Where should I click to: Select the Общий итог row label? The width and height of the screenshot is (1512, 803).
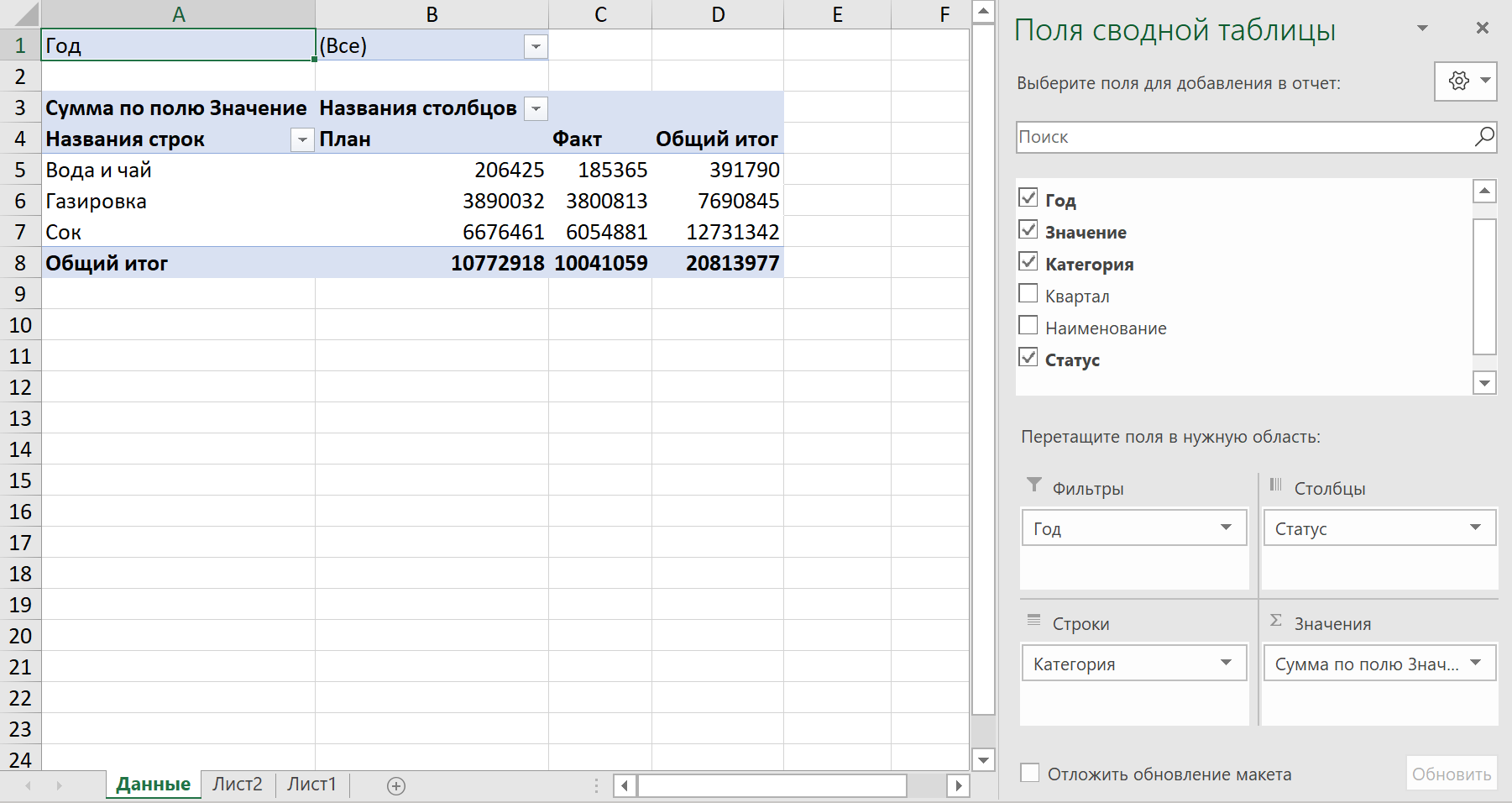179,264
